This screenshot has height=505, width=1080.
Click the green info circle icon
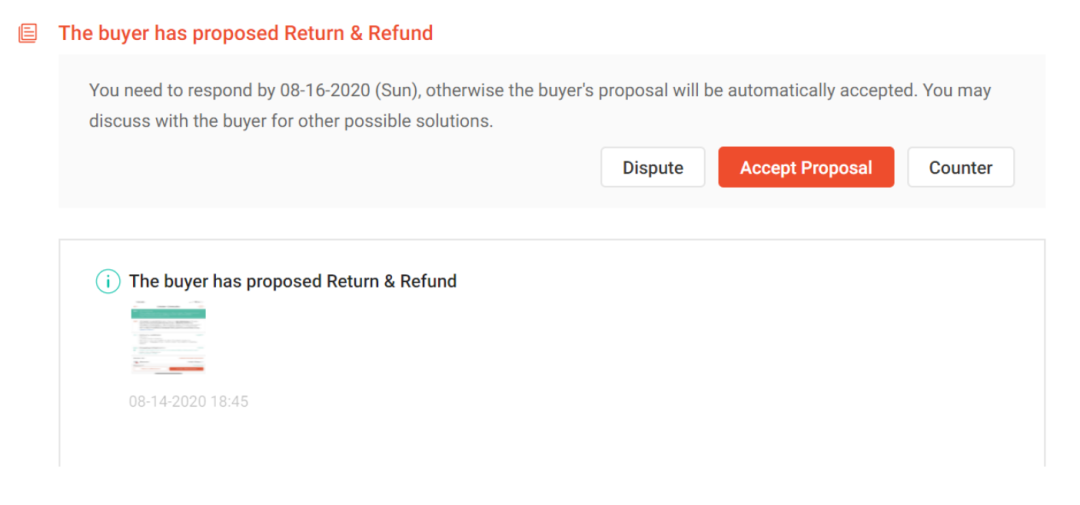tap(107, 282)
